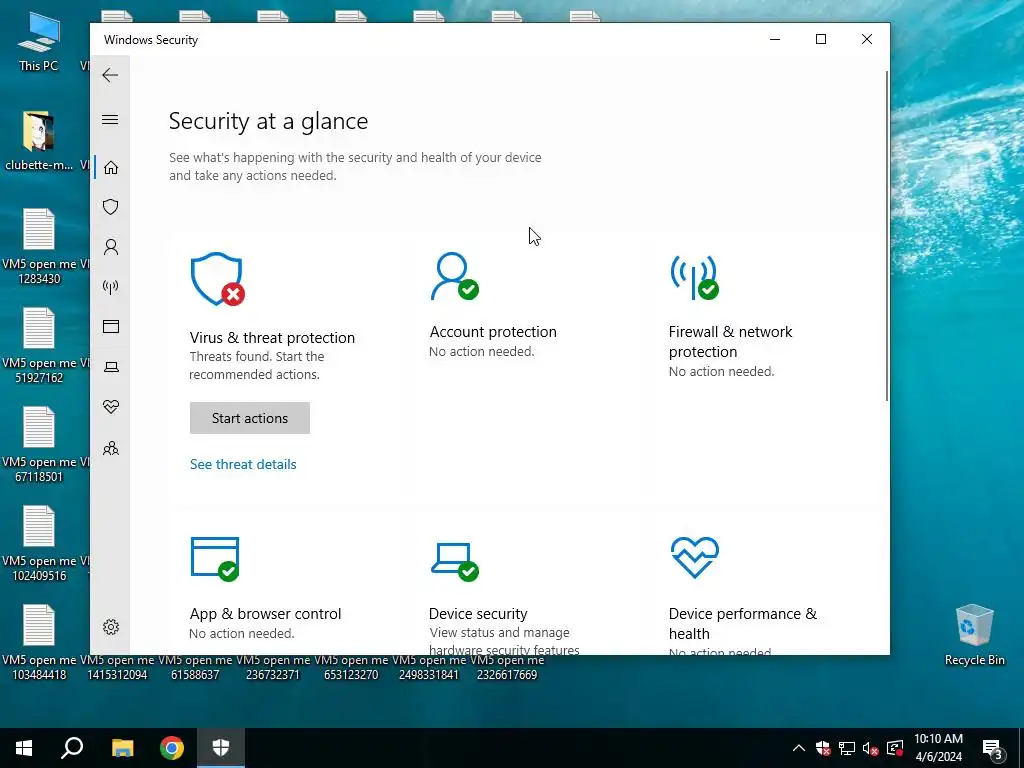1024x768 pixels.
Task: Select desktop file VM5 open me 51927162
Action: click(x=39, y=345)
